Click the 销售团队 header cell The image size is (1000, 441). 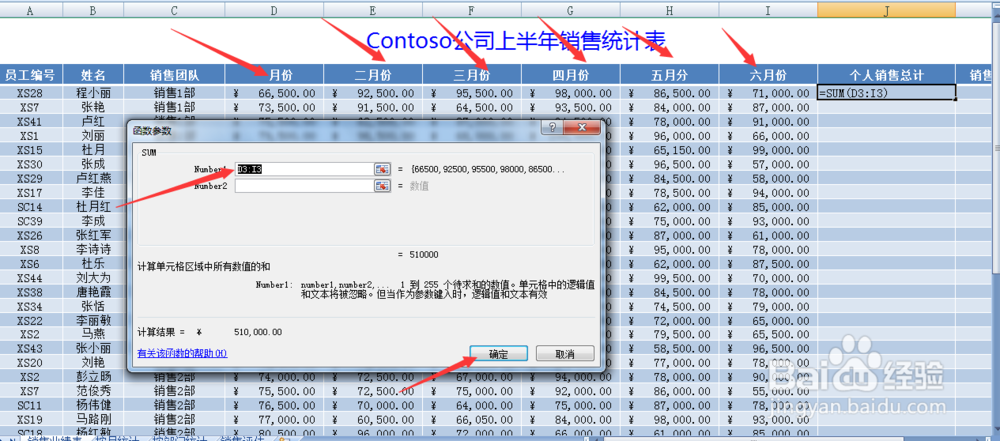(174, 75)
